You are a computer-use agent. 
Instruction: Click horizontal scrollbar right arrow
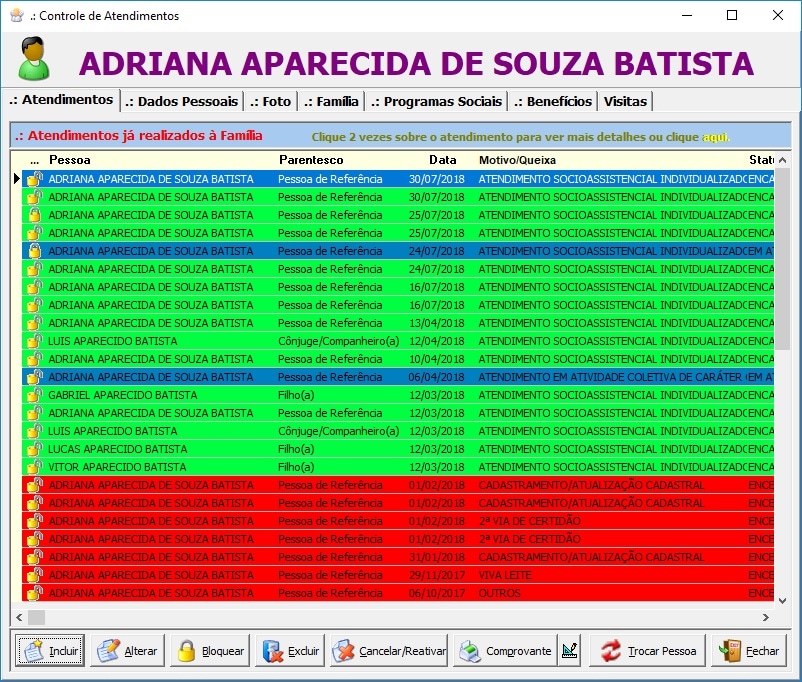(766, 617)
